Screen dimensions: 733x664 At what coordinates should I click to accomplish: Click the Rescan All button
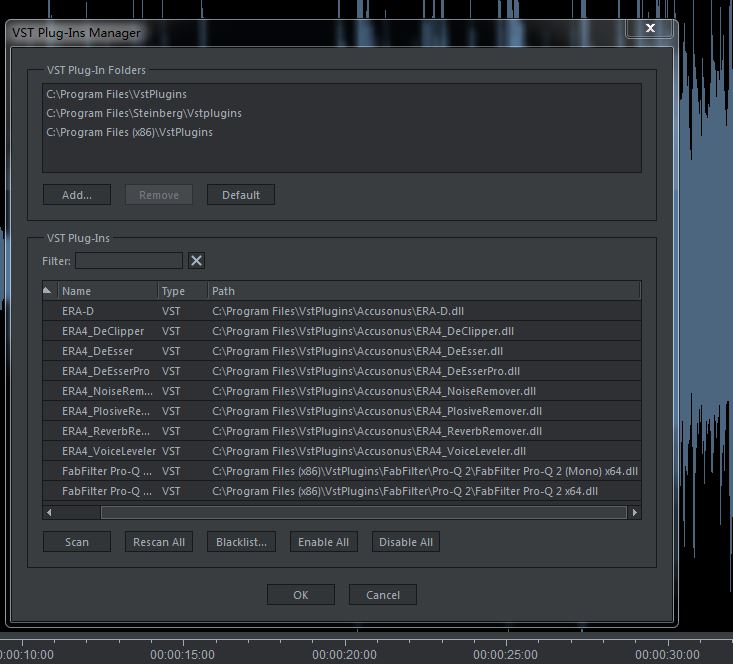(159, 542)
